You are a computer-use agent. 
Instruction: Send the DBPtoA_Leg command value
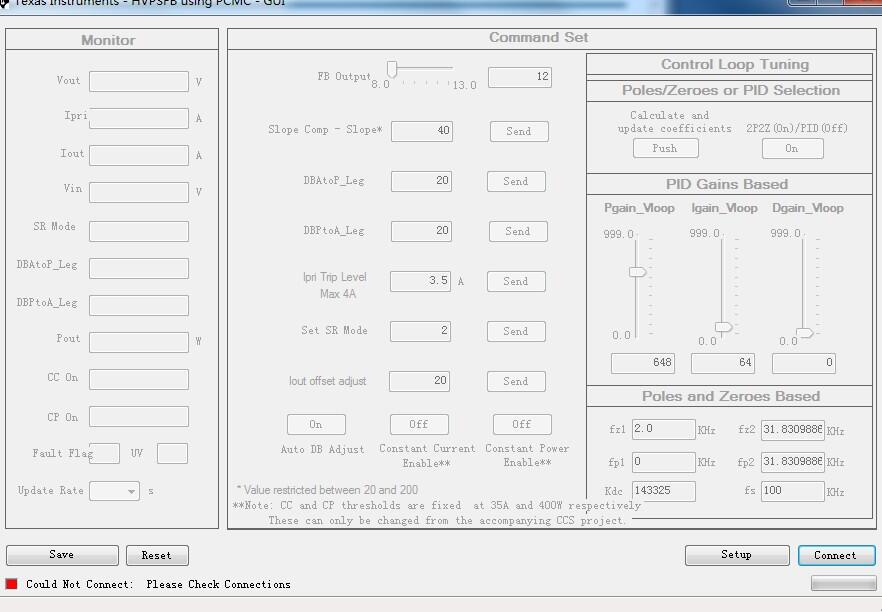click(518, 231)
